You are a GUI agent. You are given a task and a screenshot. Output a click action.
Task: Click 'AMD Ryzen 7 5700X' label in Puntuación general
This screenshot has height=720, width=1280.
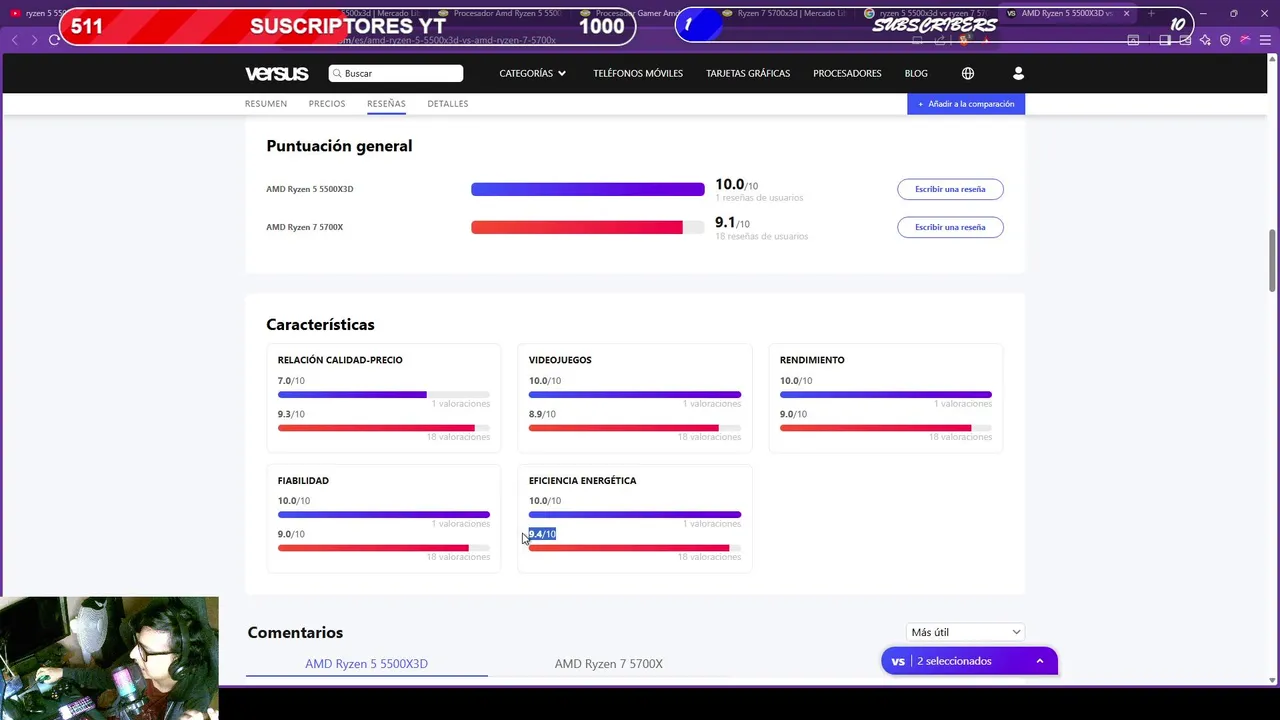tap(304, 227)
